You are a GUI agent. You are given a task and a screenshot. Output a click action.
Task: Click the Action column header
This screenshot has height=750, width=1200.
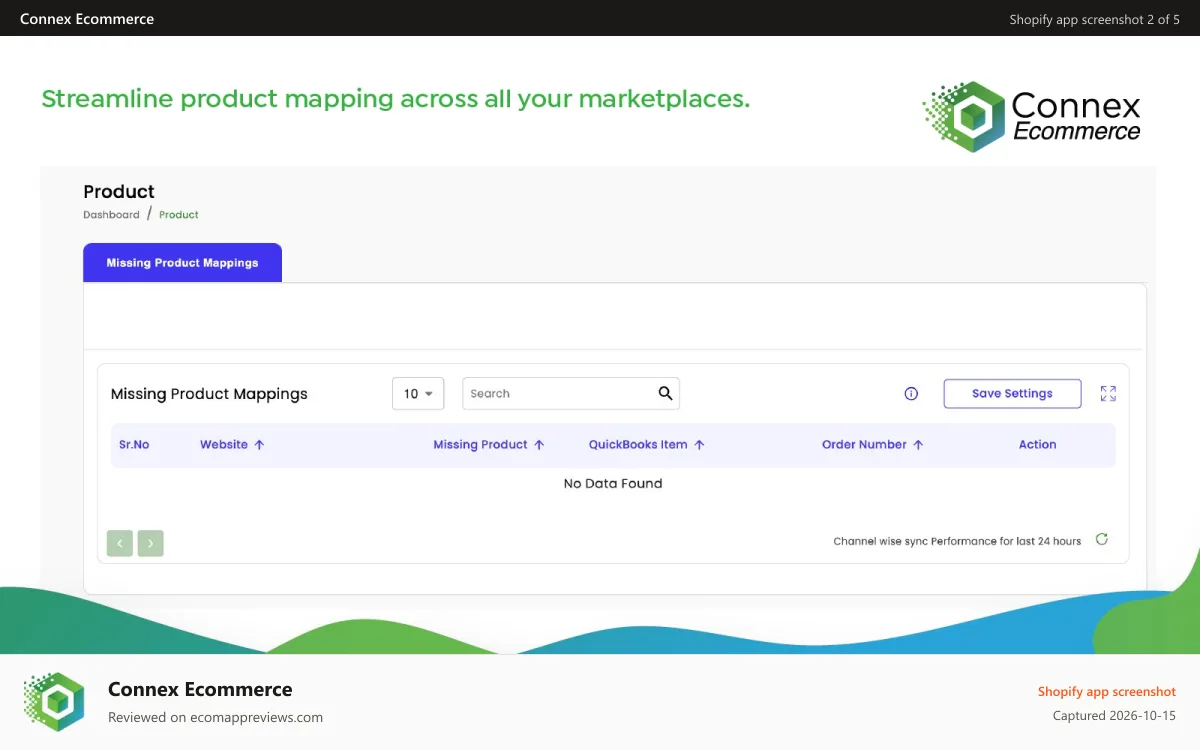point(1037,445)
